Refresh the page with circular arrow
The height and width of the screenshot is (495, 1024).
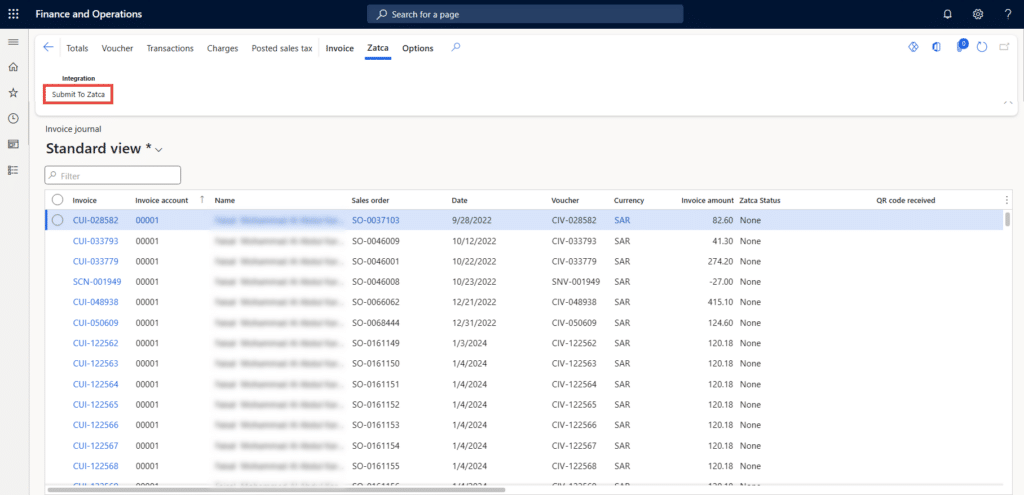pos(982,47)
